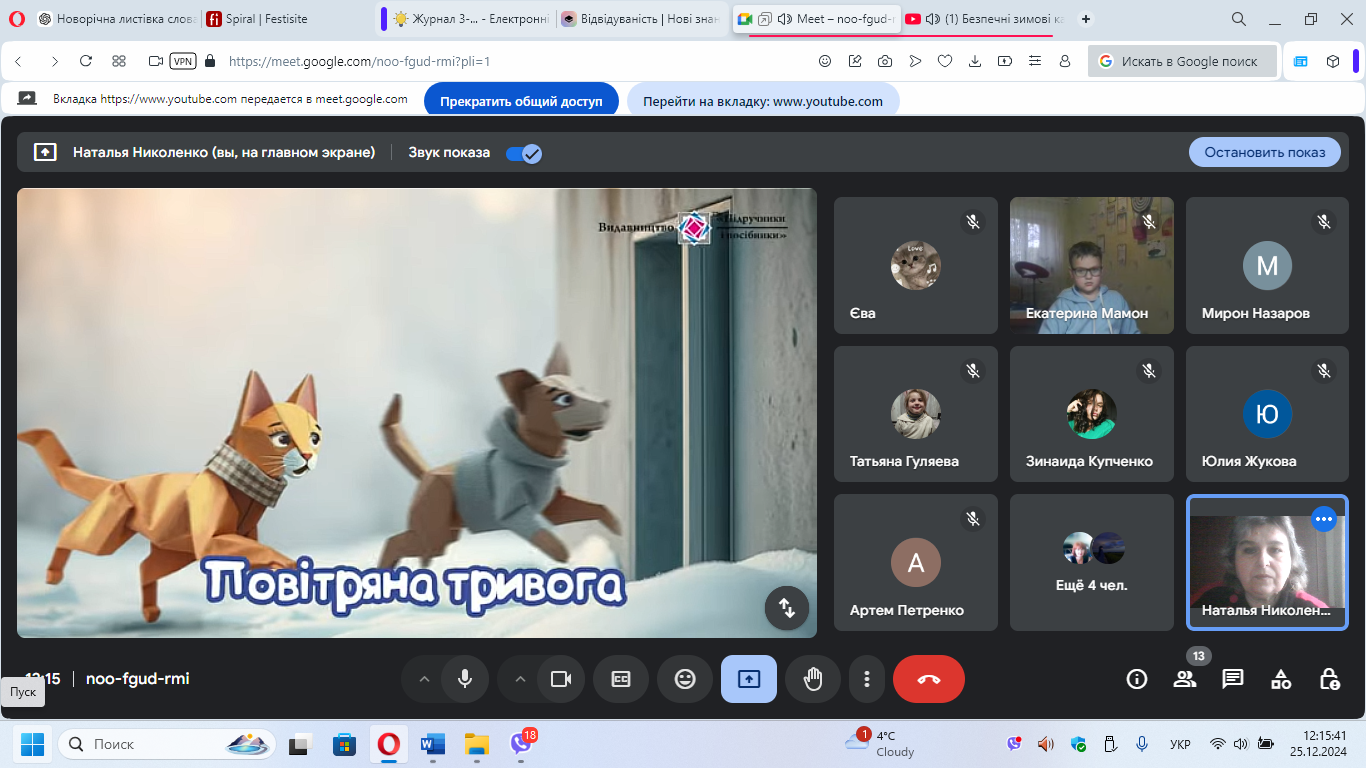Open Word from the taskbar

click(433, 744)
